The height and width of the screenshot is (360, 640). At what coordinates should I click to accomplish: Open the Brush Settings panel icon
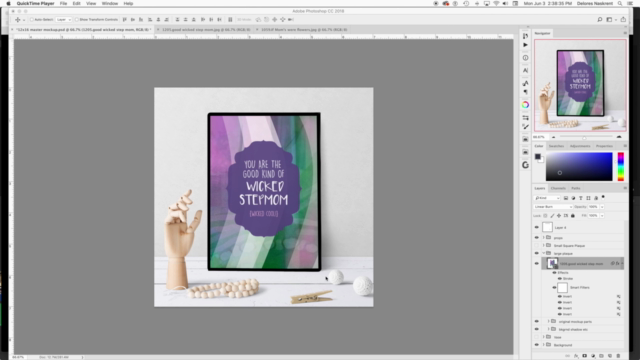click(x=525, y=118)
